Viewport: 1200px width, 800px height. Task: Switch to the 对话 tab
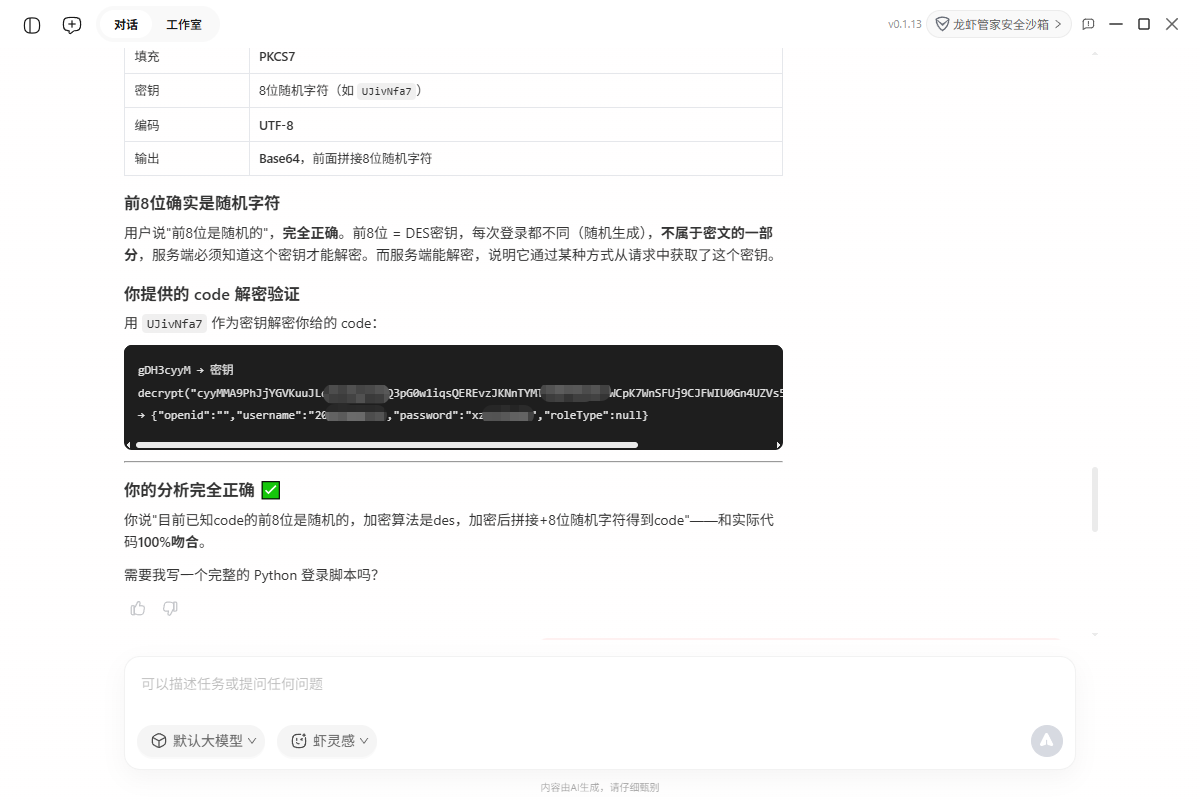click(x=126, y=25)
